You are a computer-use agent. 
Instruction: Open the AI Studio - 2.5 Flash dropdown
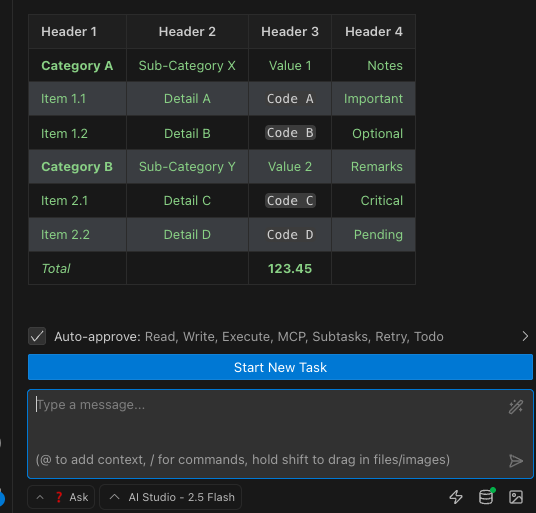170,497
